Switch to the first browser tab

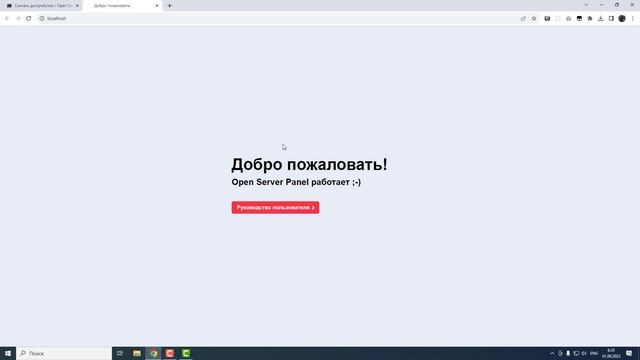tap(42, 6)
